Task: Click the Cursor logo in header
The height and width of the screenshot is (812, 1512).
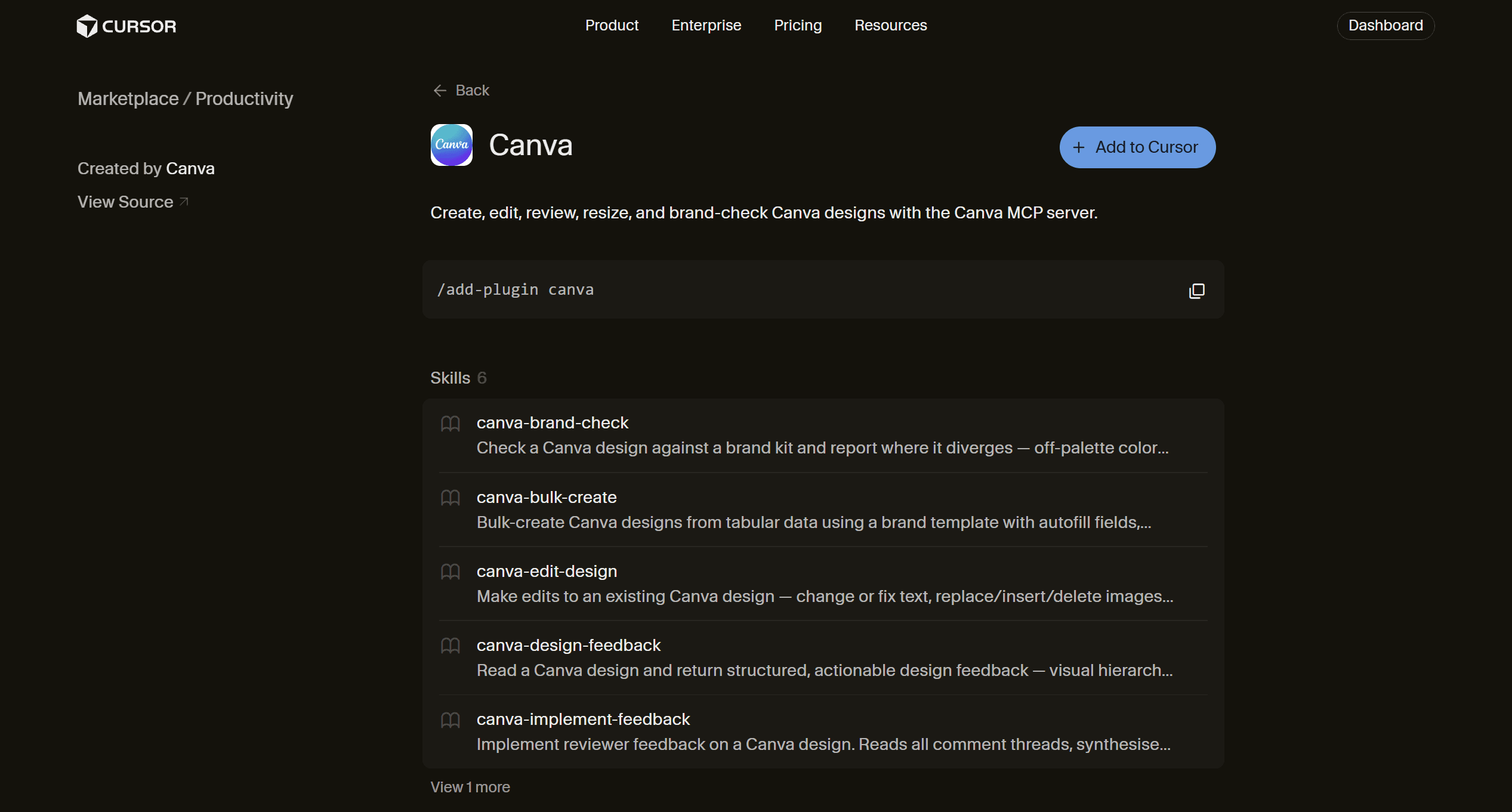Action: (126, 26)
